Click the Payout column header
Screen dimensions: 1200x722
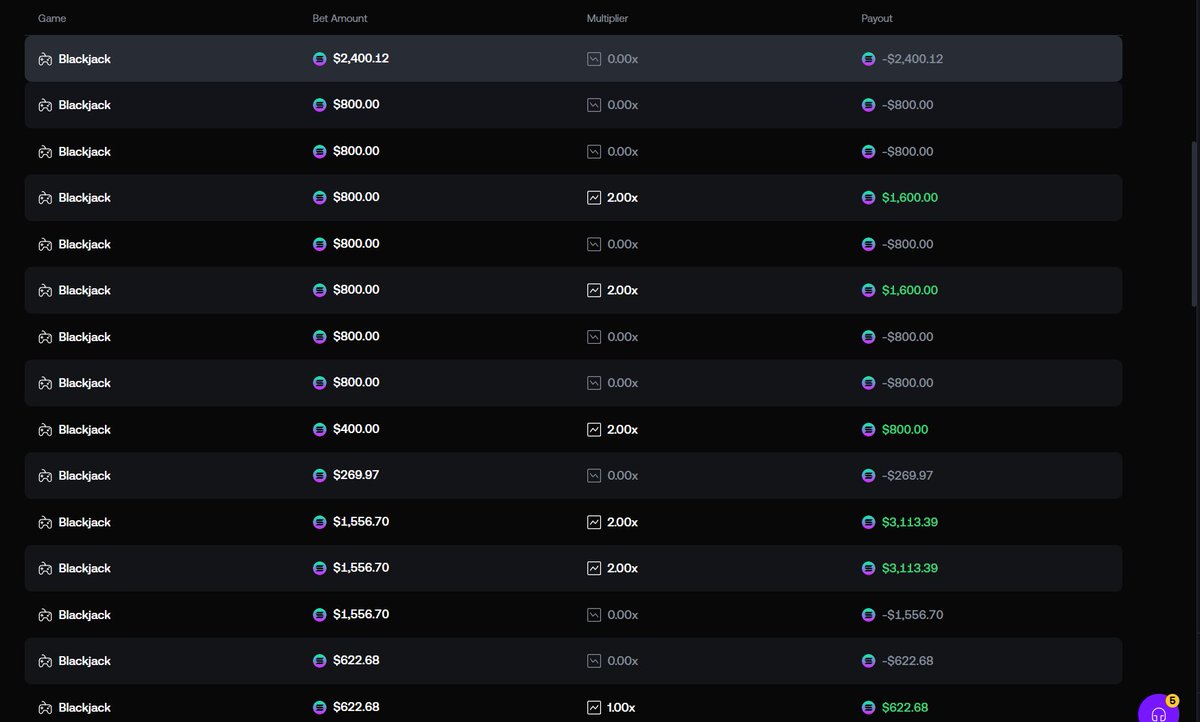point(877,19)
